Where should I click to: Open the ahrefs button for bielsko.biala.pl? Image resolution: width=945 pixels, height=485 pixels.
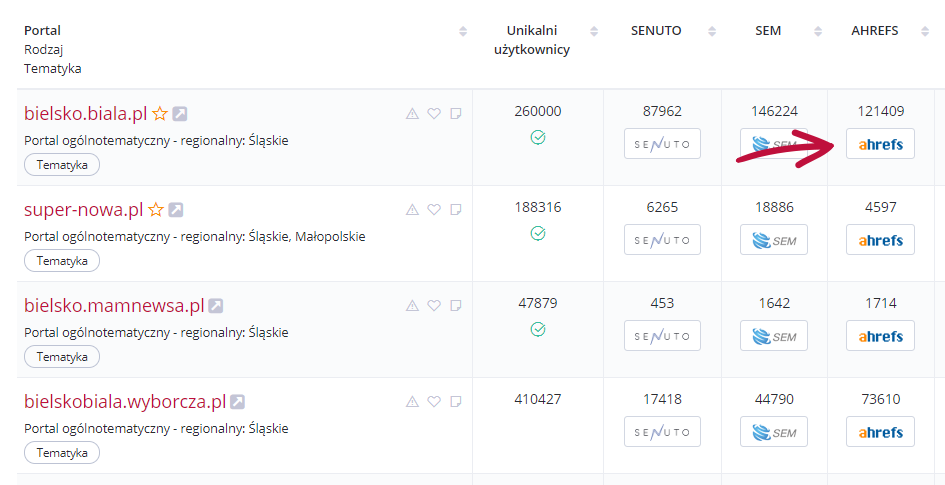click(x=881, y=143)
